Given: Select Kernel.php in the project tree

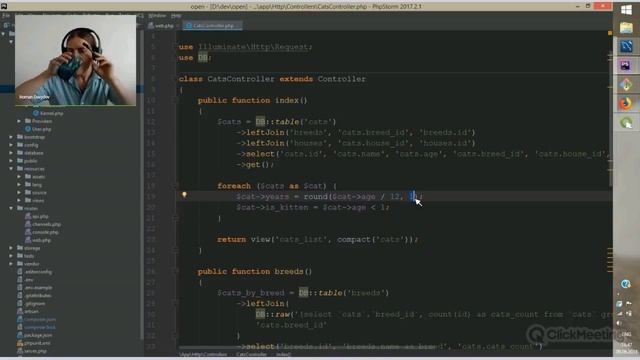Looking at the screenshot, I should pos(51,113).
